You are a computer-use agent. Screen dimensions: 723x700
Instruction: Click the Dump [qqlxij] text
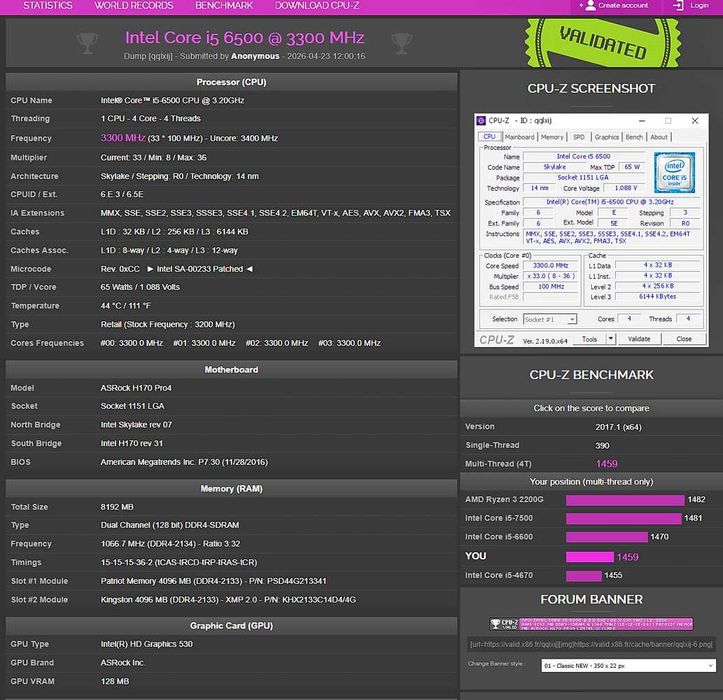click(x=148, y=56)
